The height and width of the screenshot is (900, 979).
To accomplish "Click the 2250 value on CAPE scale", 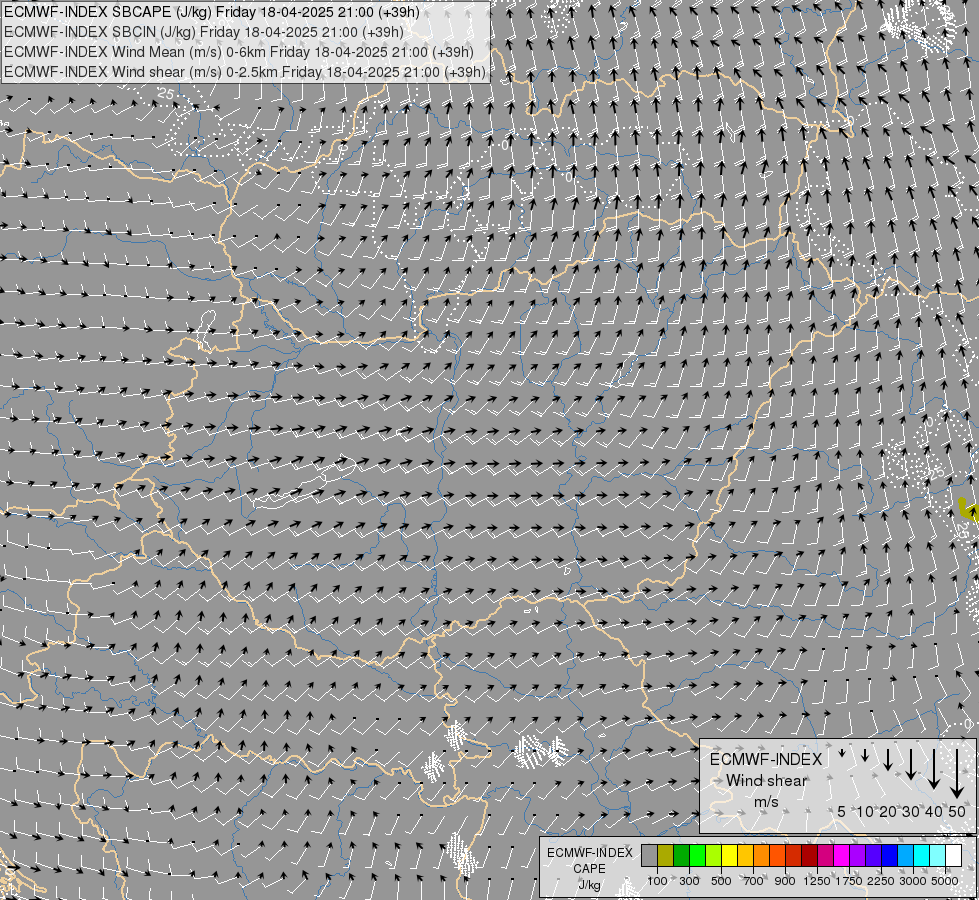I will pyautogui.click(x=881, y=881).
